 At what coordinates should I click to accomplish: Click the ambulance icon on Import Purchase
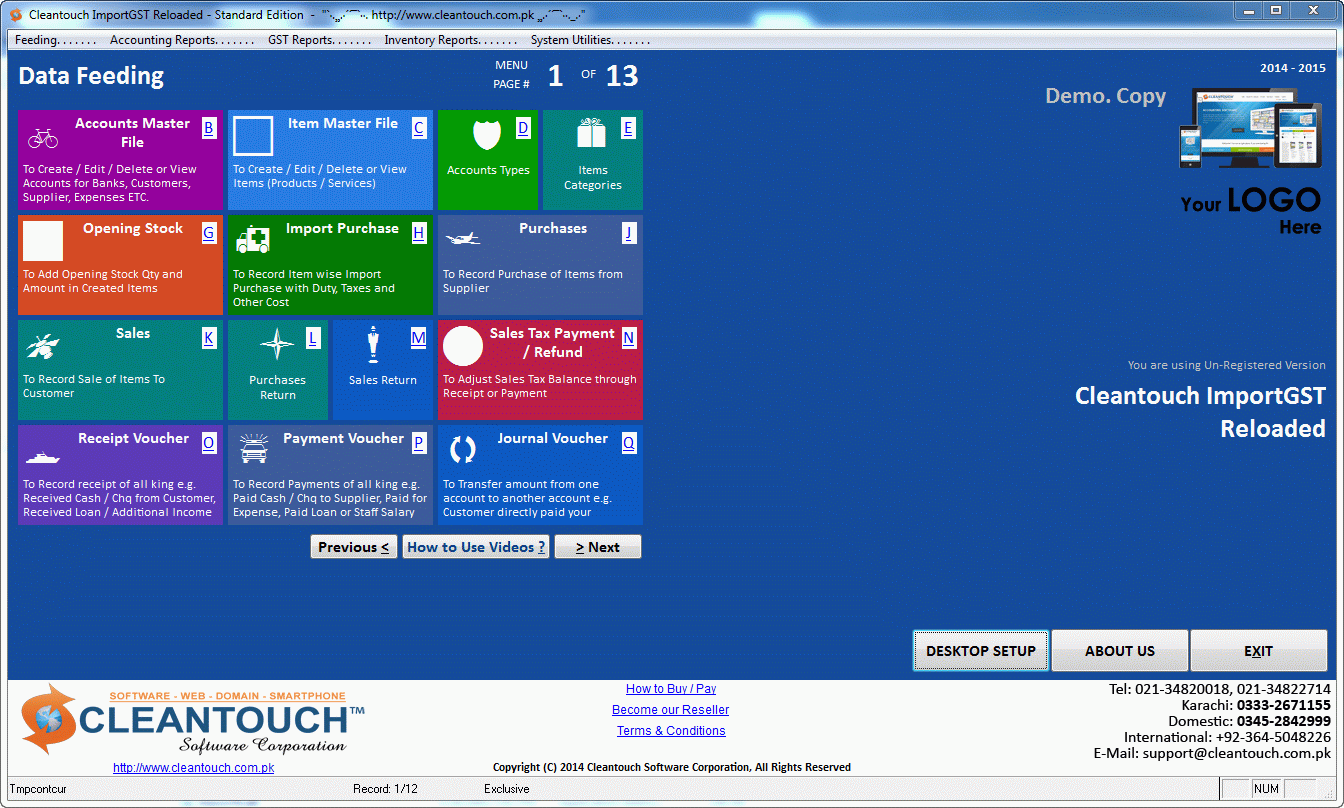point(253,240)
